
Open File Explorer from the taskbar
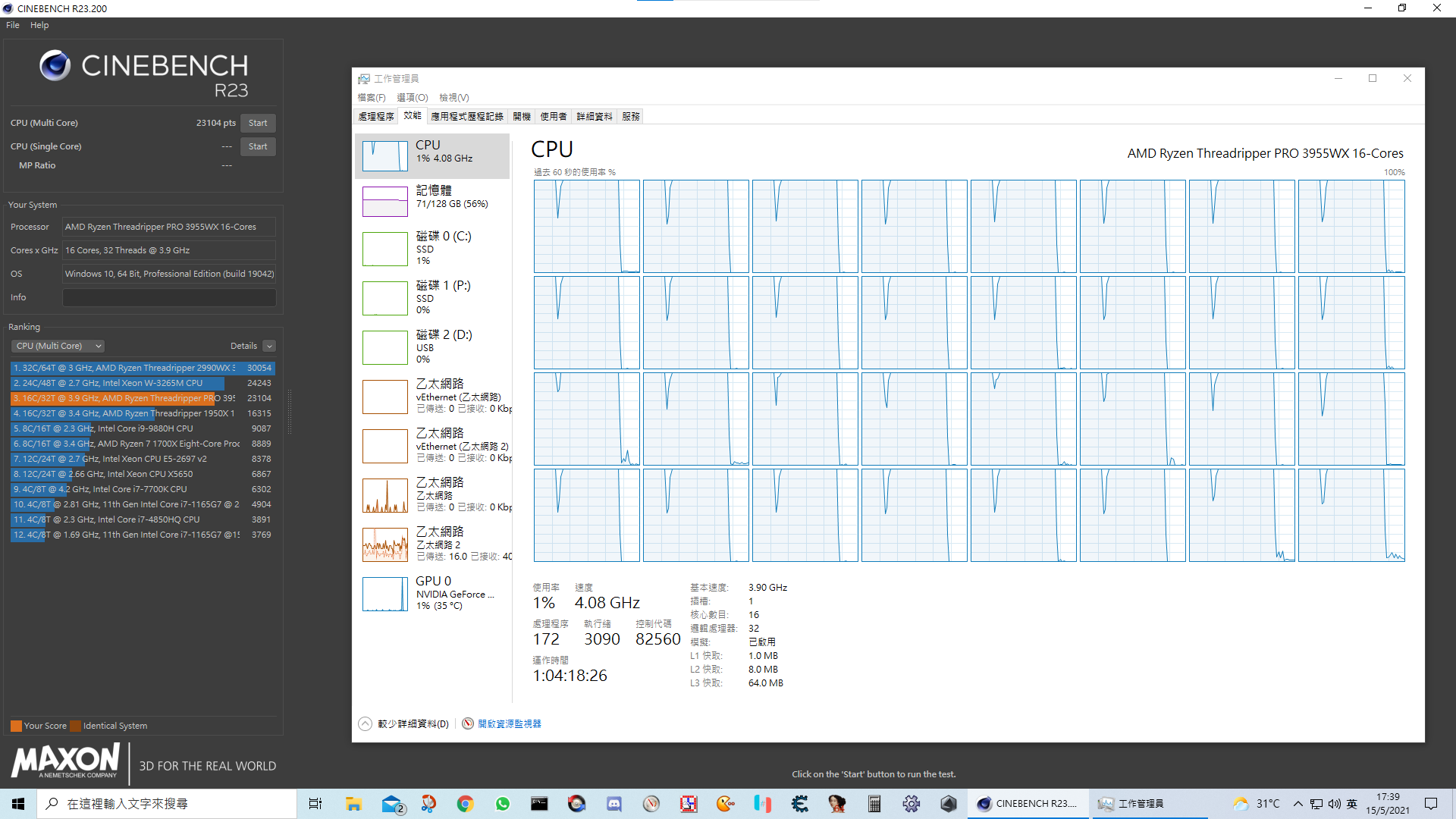(x=353, y=804)
